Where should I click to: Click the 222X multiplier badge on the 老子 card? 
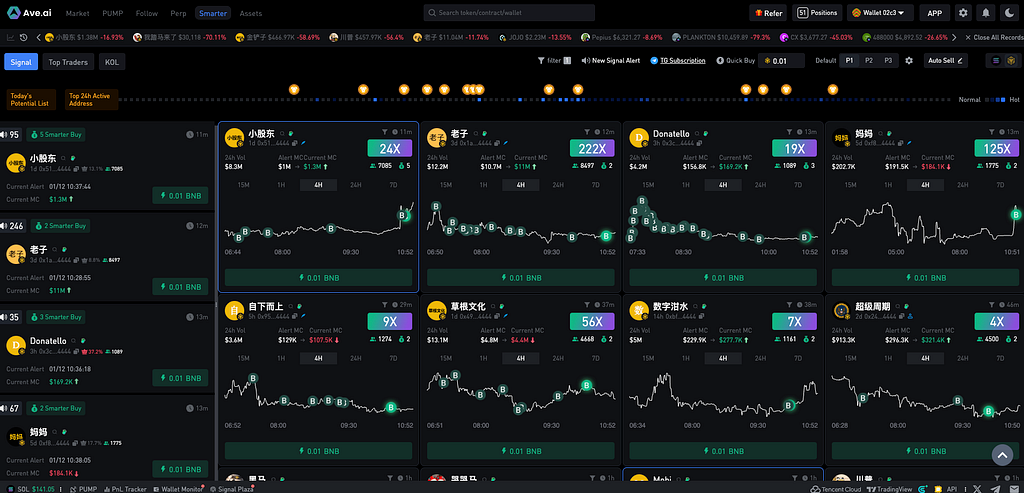coord(592,148)
